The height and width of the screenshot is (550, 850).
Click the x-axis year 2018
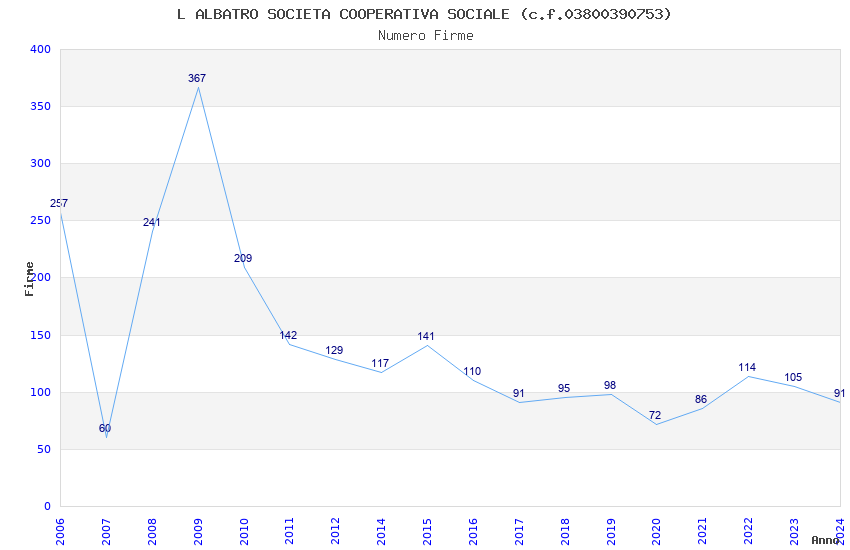coord(565,531)
